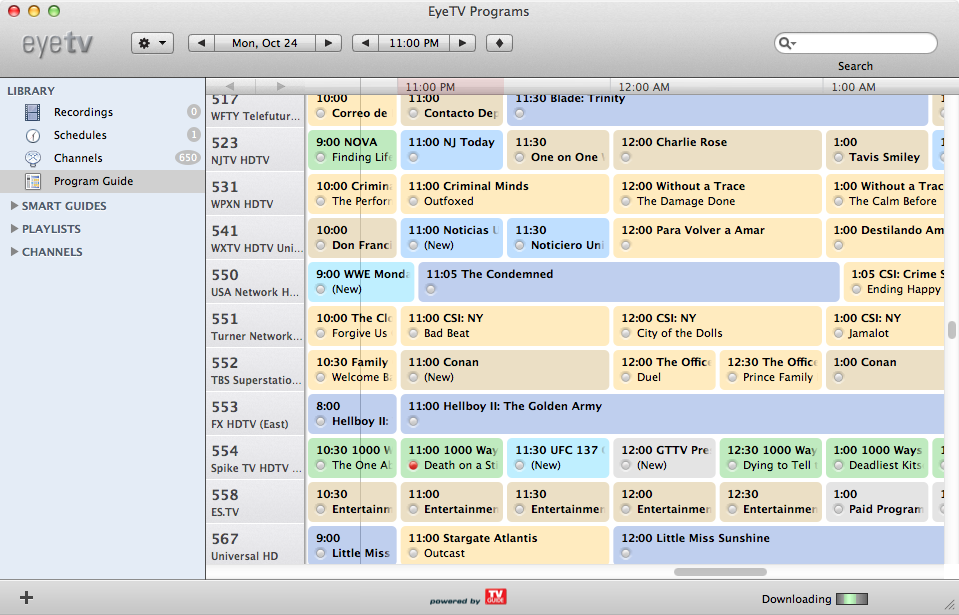Step back from 11:00 PM time

[x=366, y=44]
